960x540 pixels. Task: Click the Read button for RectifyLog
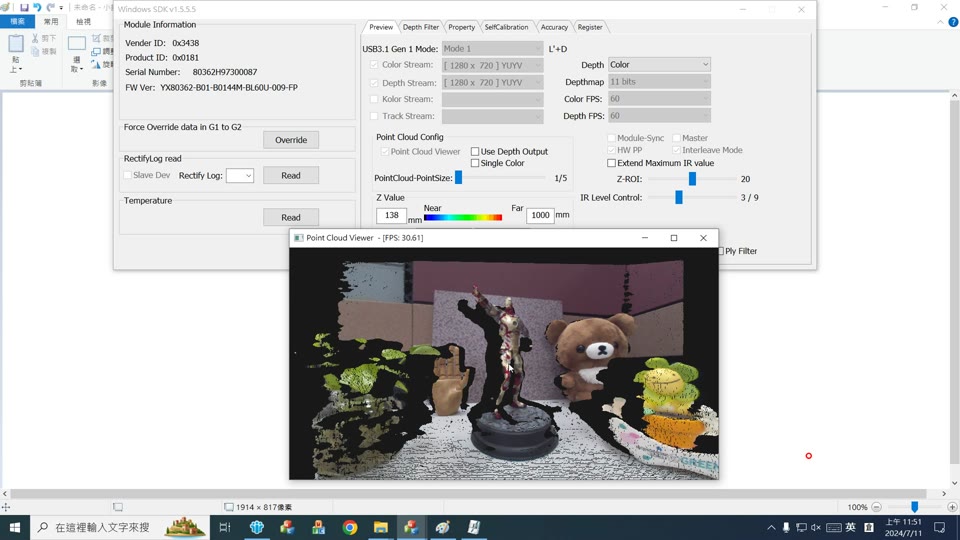tap(291, 175)
